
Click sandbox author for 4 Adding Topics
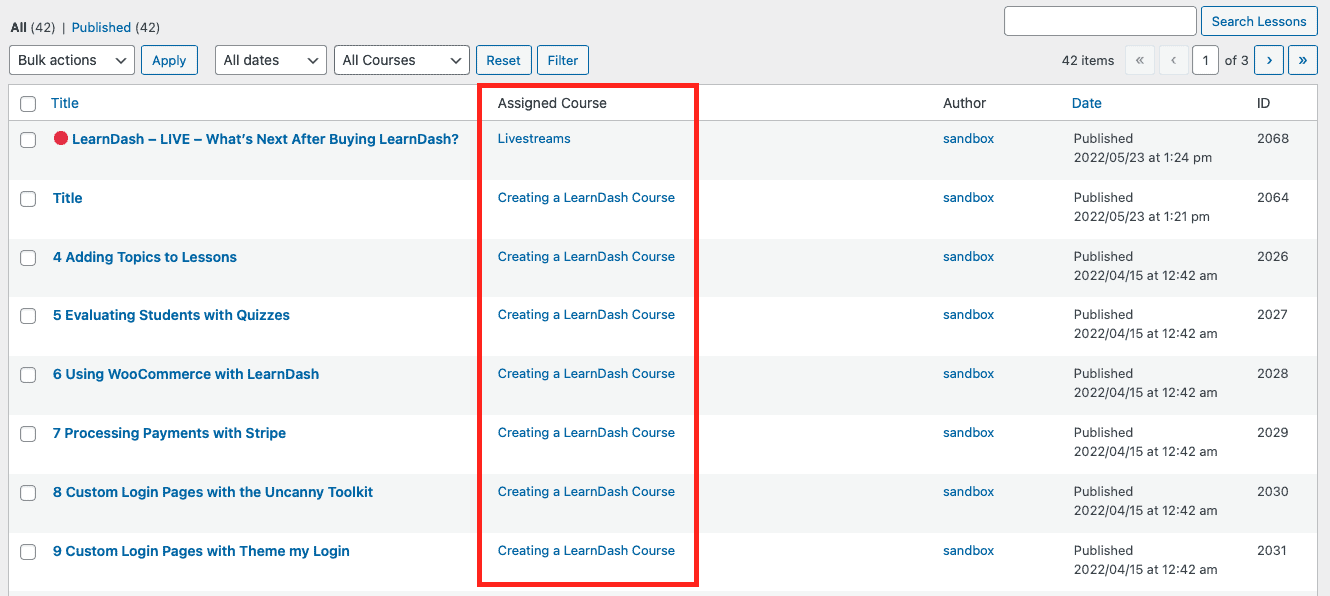(968, 257)
